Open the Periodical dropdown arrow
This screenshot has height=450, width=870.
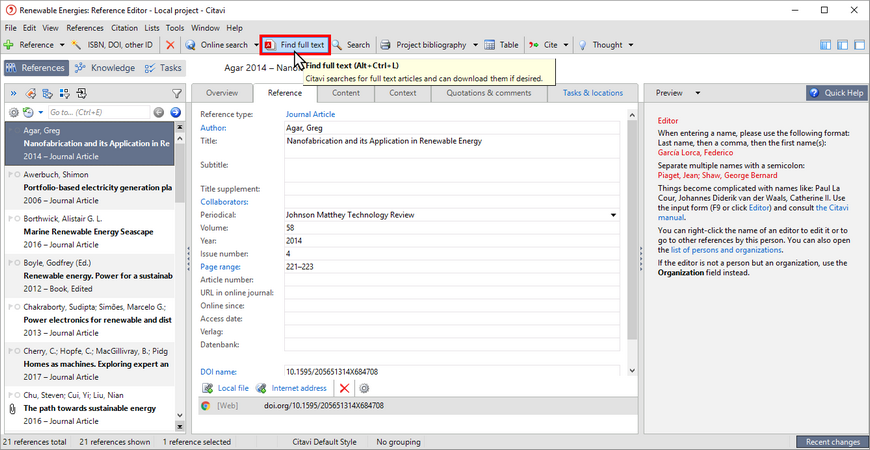[614, 215]
